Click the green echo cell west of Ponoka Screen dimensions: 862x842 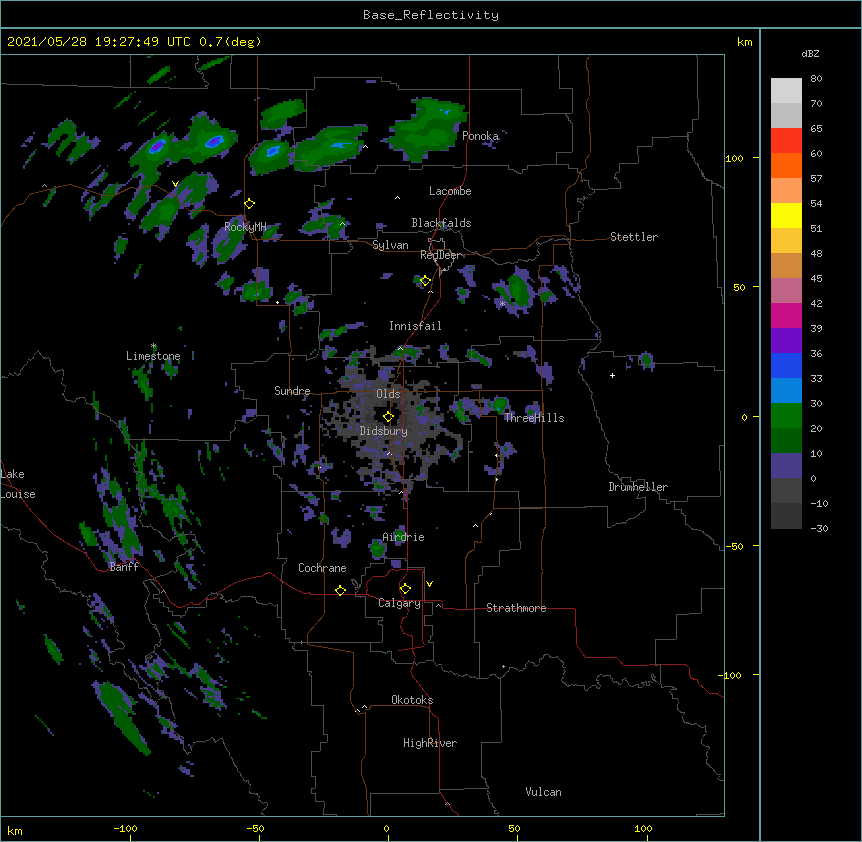tap(428, 129)
